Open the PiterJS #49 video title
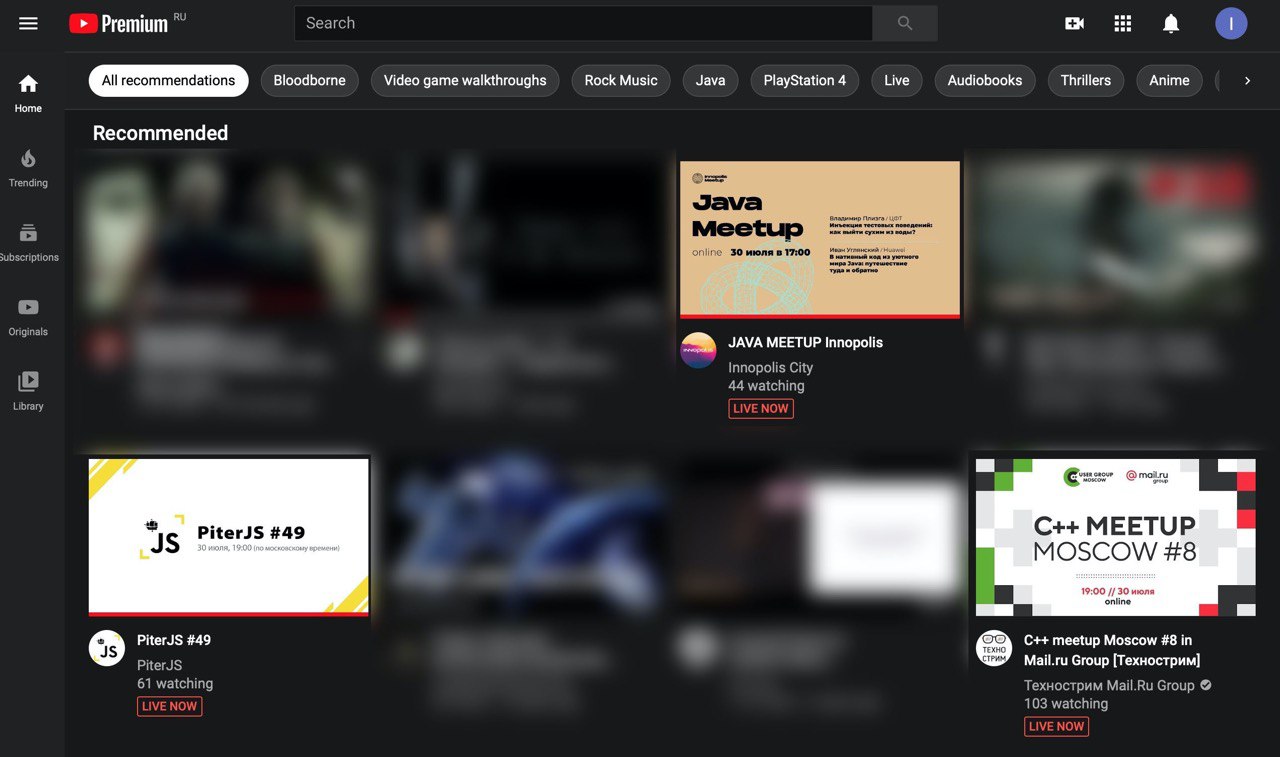The width and height of the screenshot is (1280, 757). click(174, 640)
